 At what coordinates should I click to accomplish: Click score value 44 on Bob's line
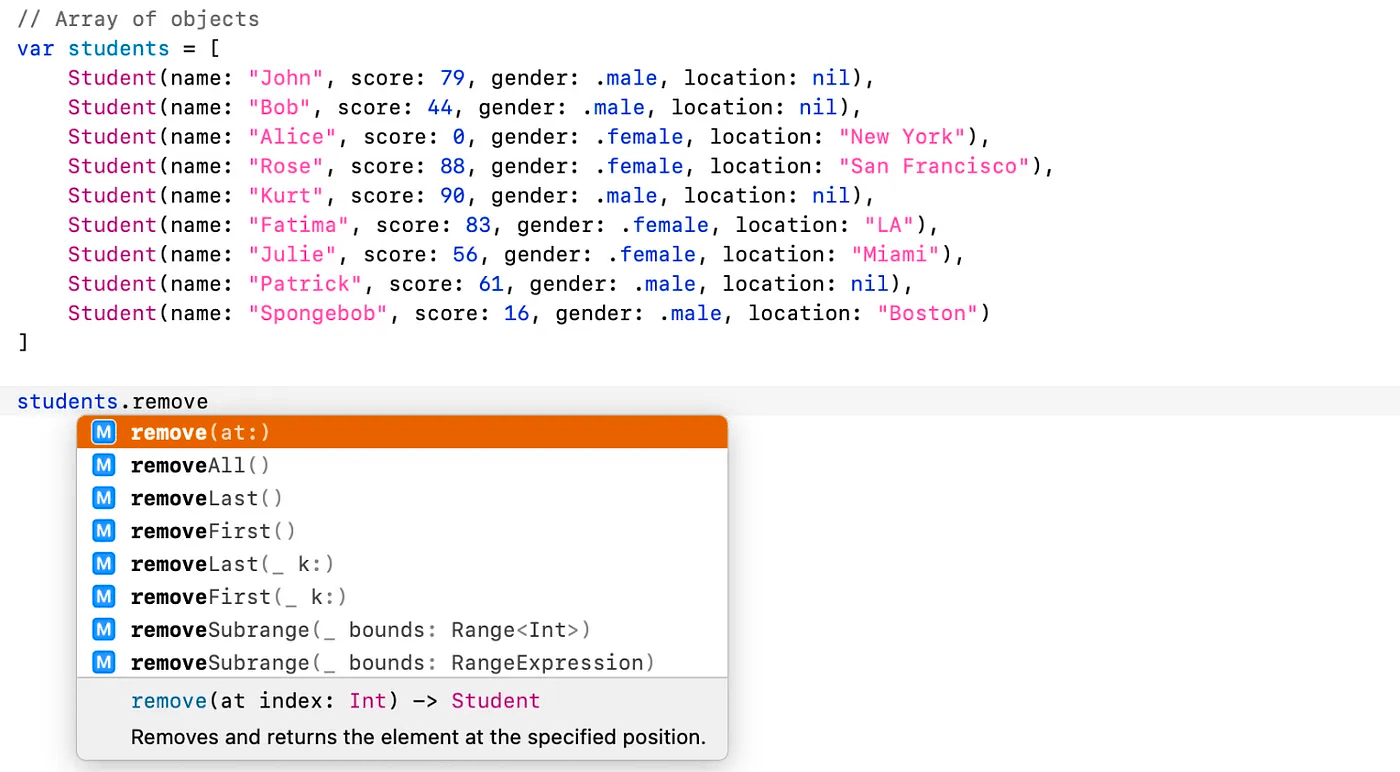coord(440,107)
